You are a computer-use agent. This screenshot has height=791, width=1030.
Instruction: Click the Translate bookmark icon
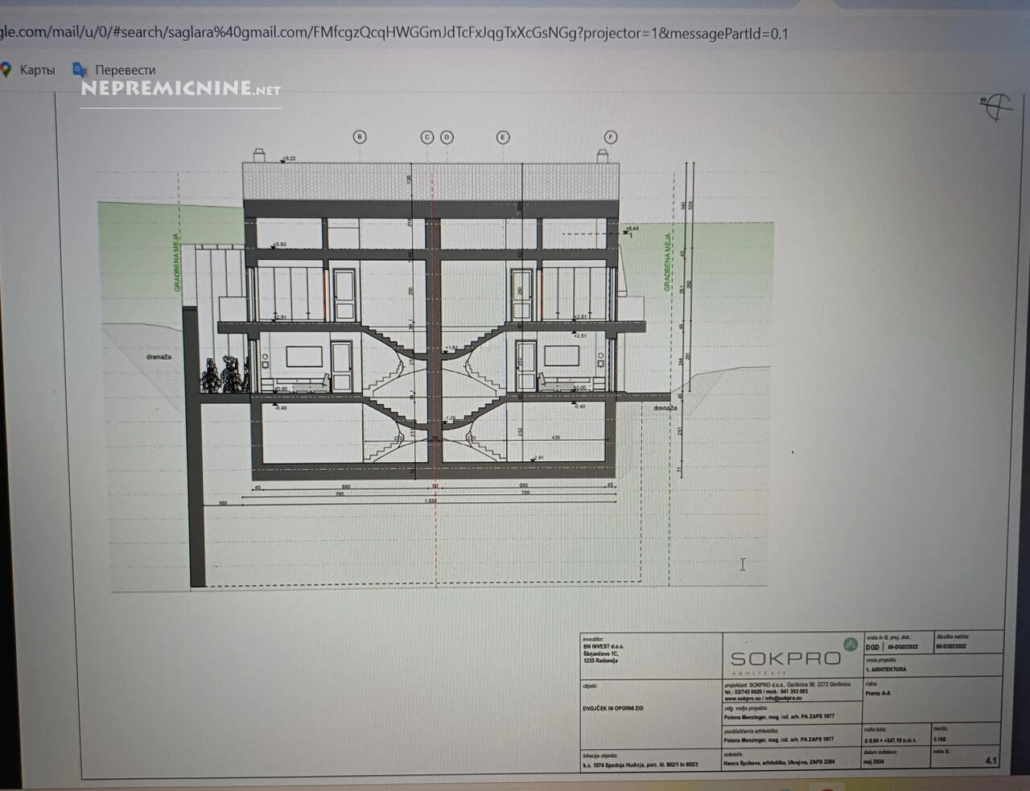coord(80,70)
